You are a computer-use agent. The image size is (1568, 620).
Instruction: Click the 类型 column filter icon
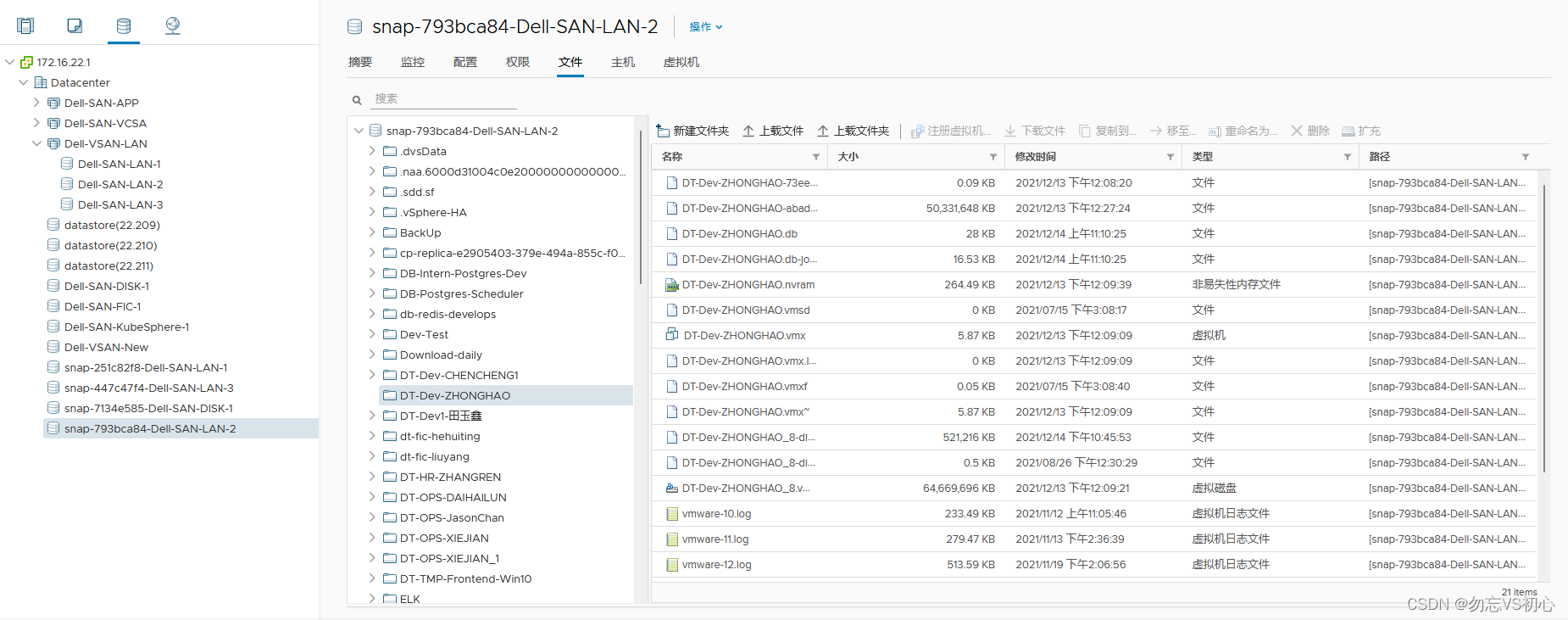1348,157
